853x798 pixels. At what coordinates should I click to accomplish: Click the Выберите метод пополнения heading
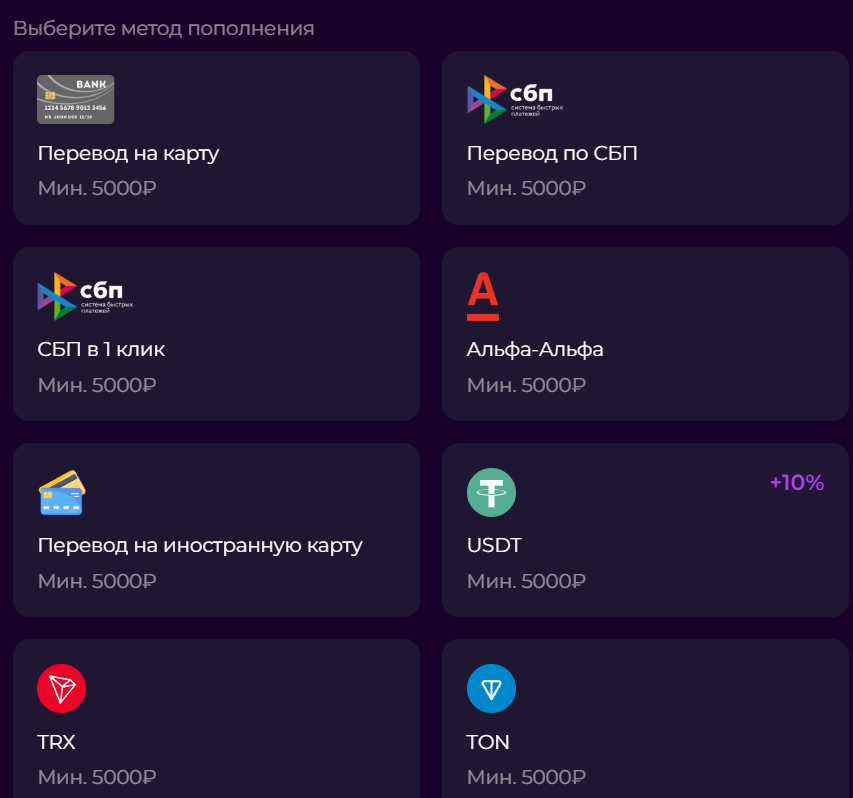(164, 28)
